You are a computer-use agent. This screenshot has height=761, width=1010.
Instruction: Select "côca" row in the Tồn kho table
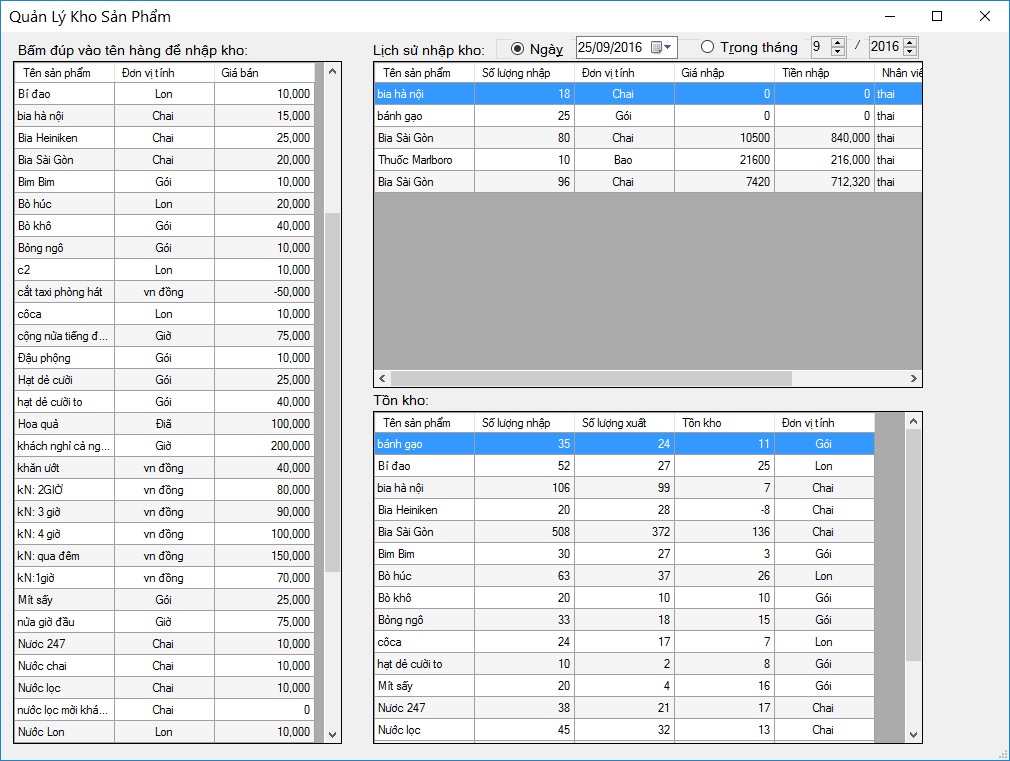pyautogui.click(x=624, y=642)
